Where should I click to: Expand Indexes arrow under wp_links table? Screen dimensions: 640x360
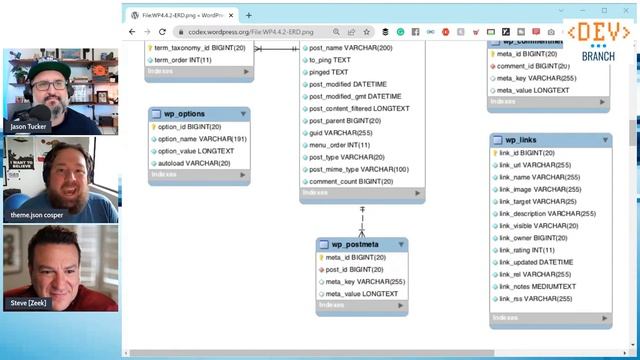[x=604, y=318]
